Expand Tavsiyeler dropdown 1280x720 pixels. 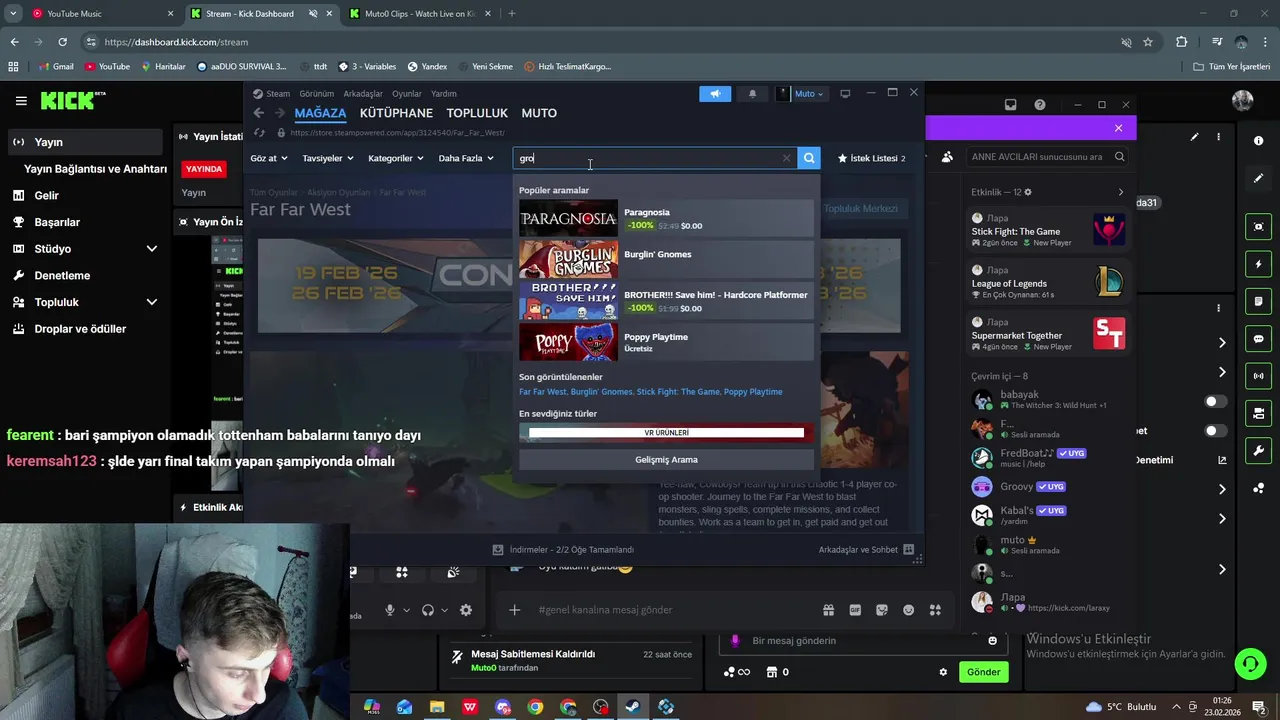(x=328, y=158)
